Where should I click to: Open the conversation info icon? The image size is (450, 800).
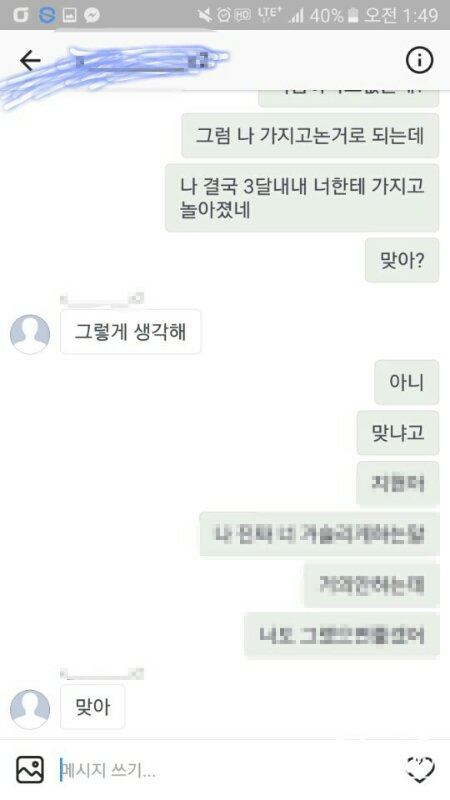point(419,61)
